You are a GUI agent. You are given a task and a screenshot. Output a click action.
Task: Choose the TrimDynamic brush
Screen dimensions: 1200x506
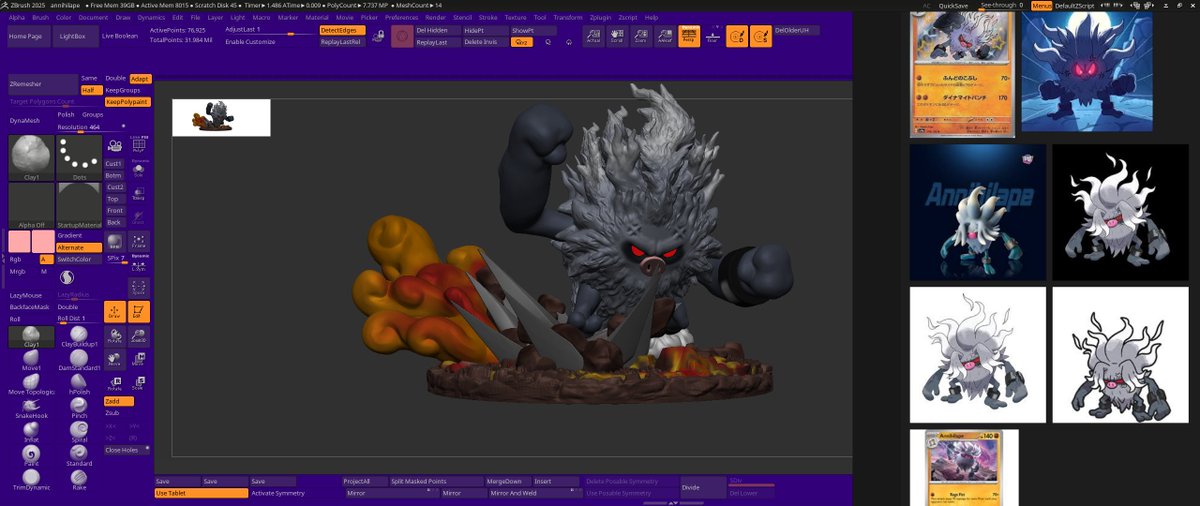(x=31, y=479)
